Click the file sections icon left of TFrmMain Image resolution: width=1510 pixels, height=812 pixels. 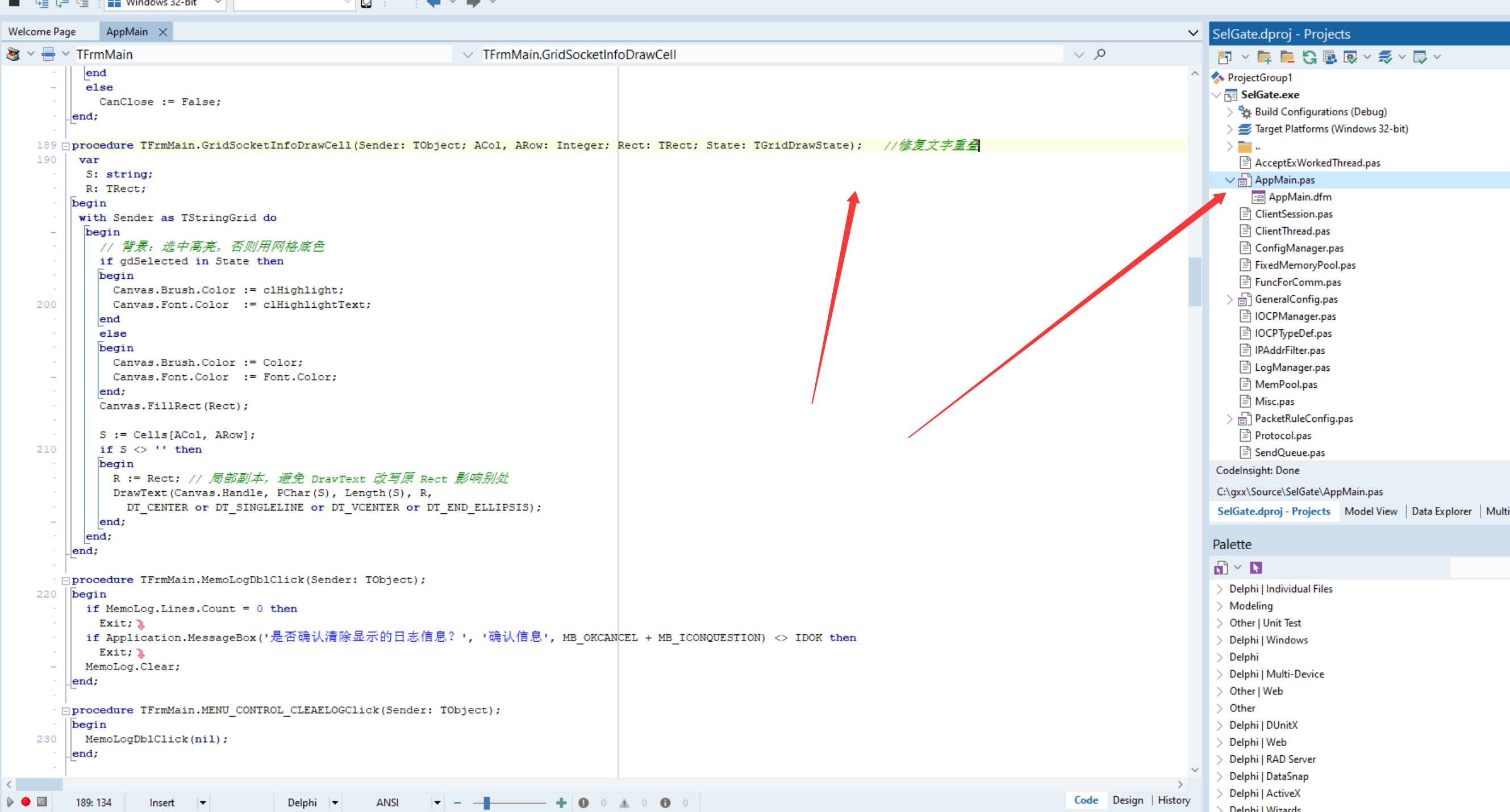13,55
